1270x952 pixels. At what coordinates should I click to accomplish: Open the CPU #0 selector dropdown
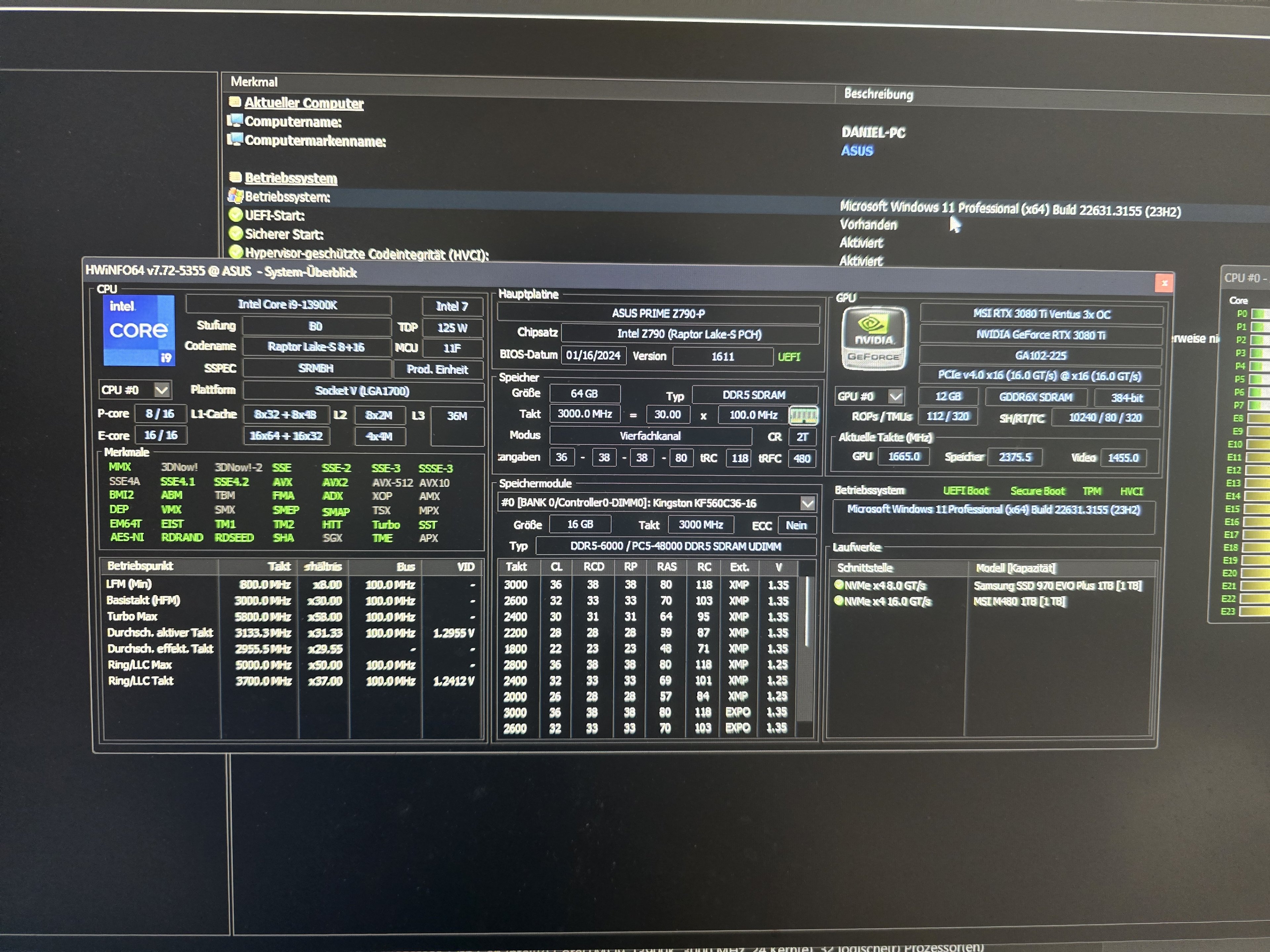162,390
